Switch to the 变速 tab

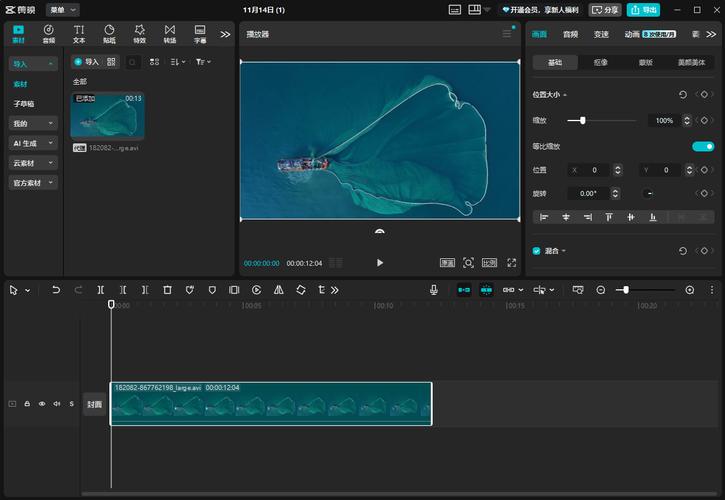[x=600, y=34]
